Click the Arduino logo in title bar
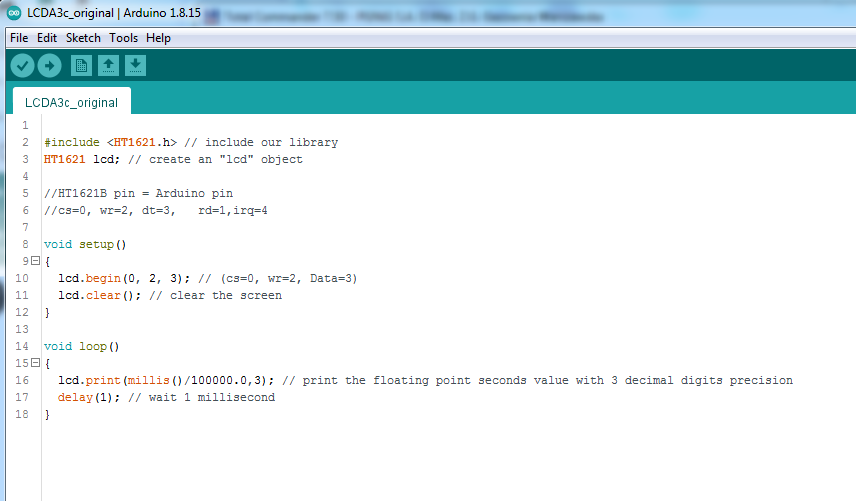The width and height of the screenshot is (856, 501). click(14, 13)
